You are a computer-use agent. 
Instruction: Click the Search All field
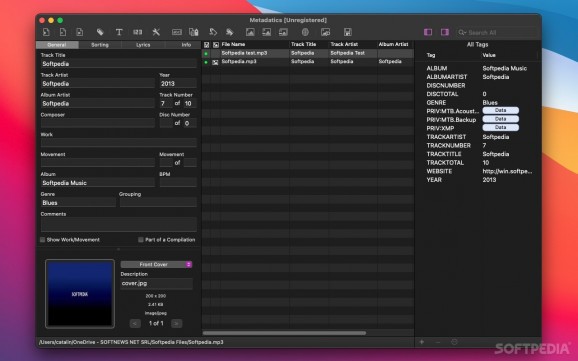point(496,32)
